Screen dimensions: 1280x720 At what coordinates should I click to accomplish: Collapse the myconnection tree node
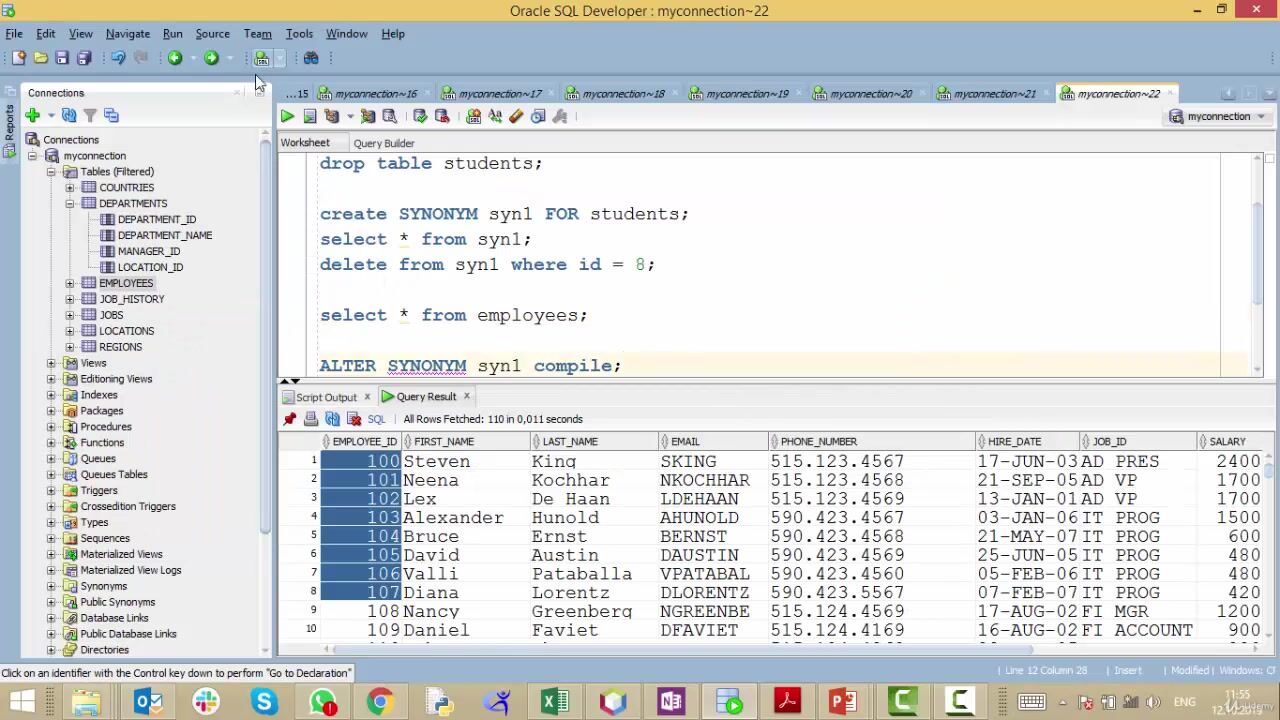point(32,156)
